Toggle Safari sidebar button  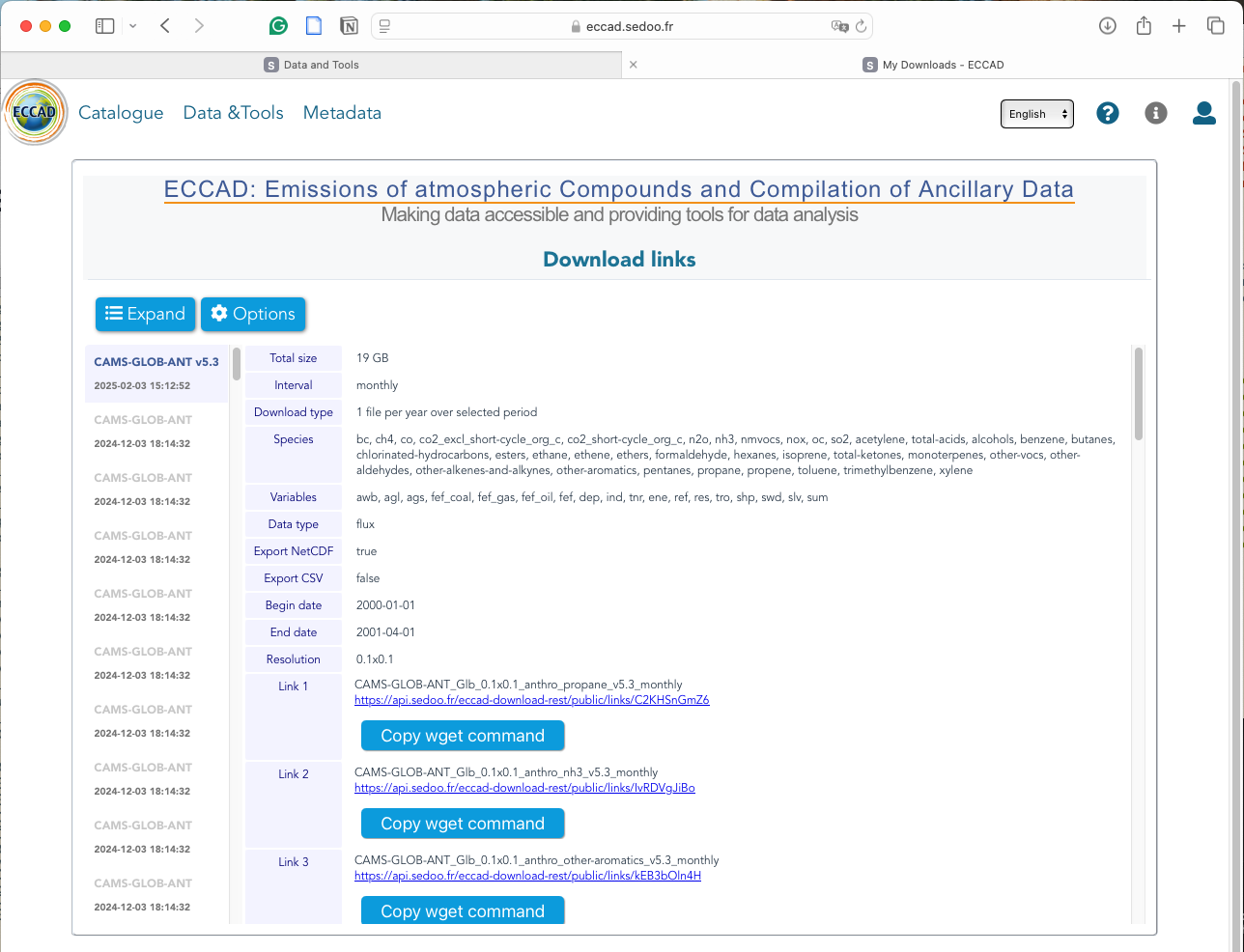coord(105,26)
